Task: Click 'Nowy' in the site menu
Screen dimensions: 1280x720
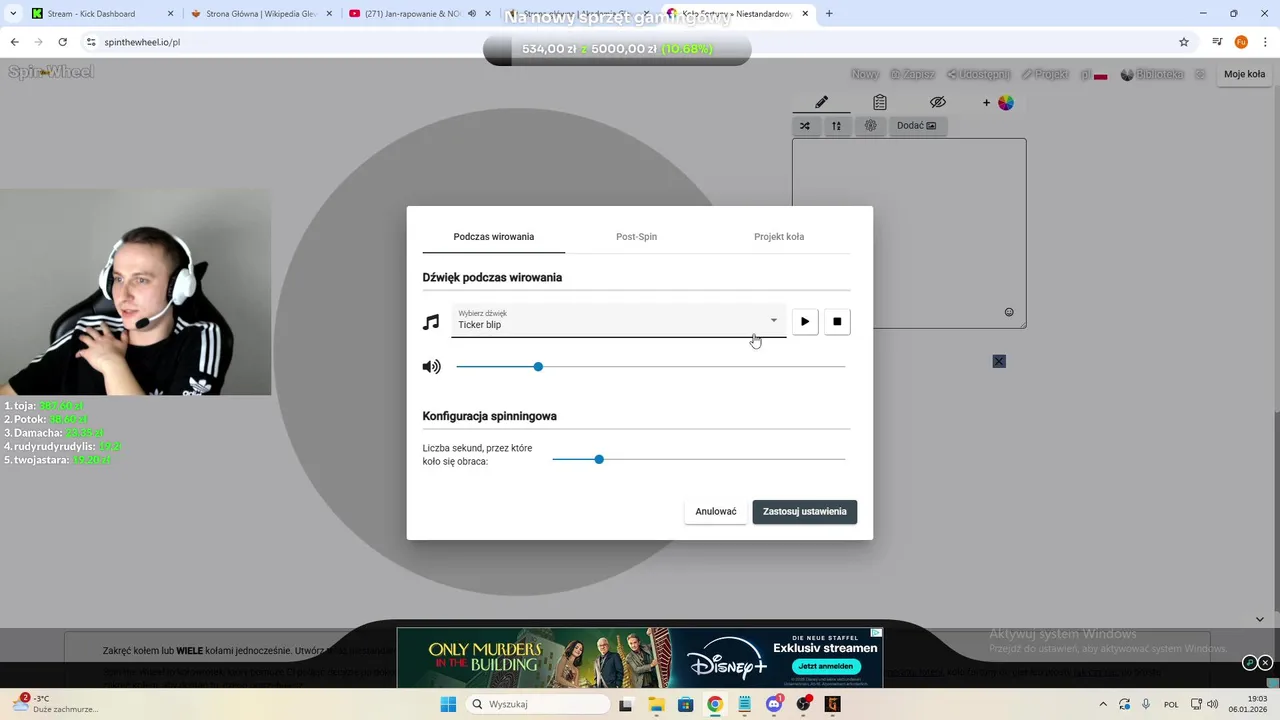Action: pos(865,74)
